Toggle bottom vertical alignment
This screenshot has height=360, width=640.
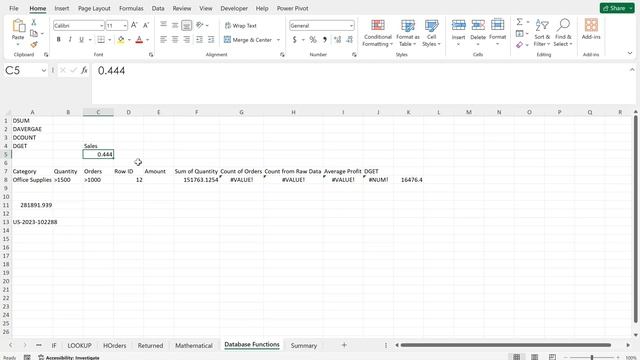pos(187,25)
